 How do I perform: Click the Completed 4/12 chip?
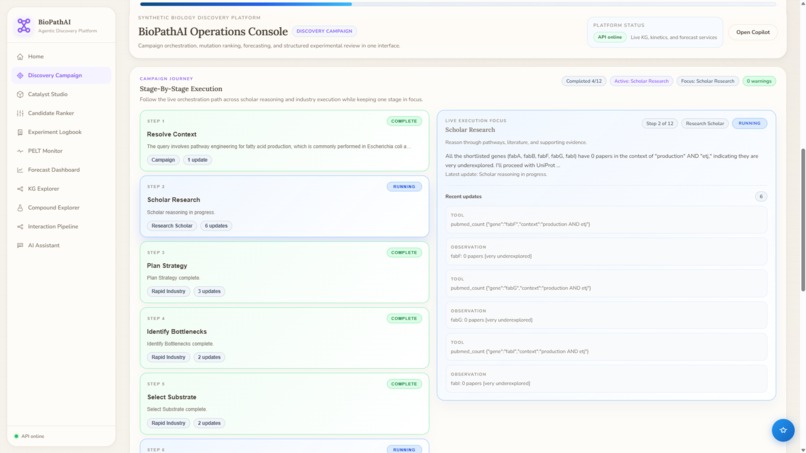[x=583, y=81]
